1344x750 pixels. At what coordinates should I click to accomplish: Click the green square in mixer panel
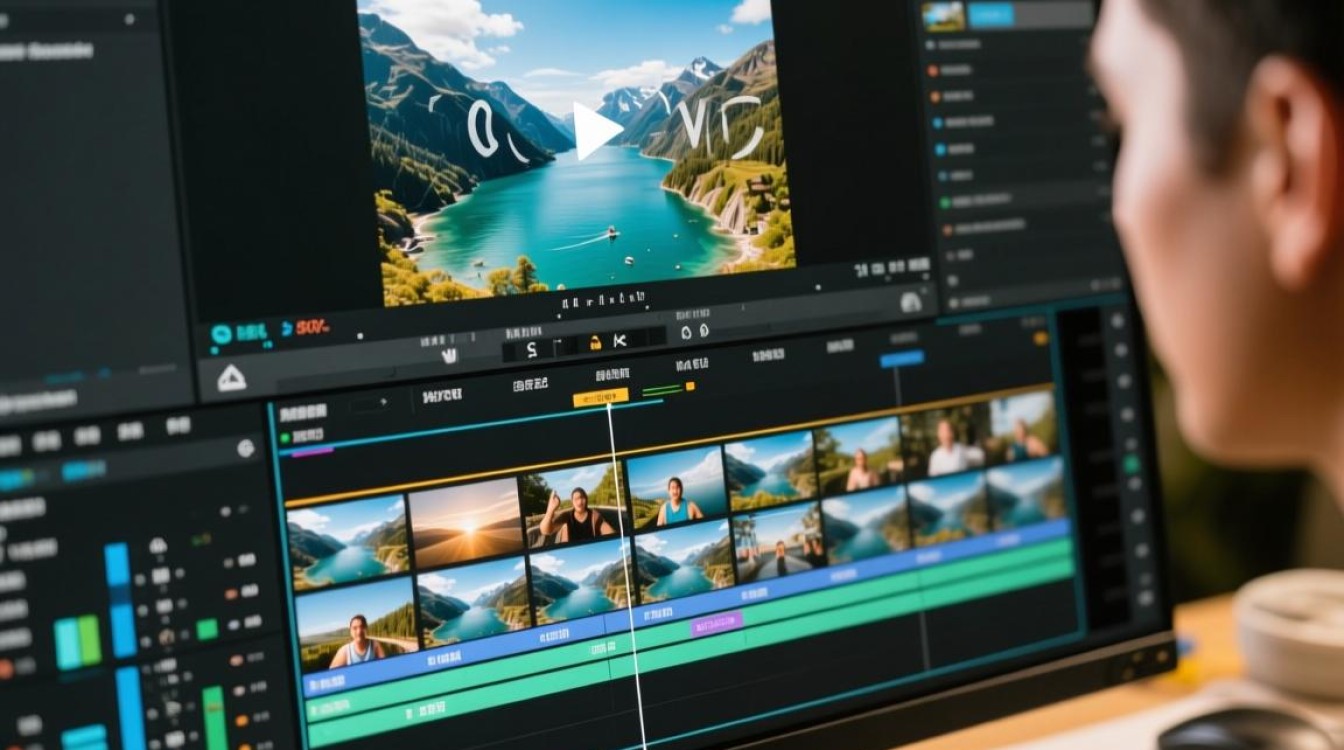coord(207,629)
